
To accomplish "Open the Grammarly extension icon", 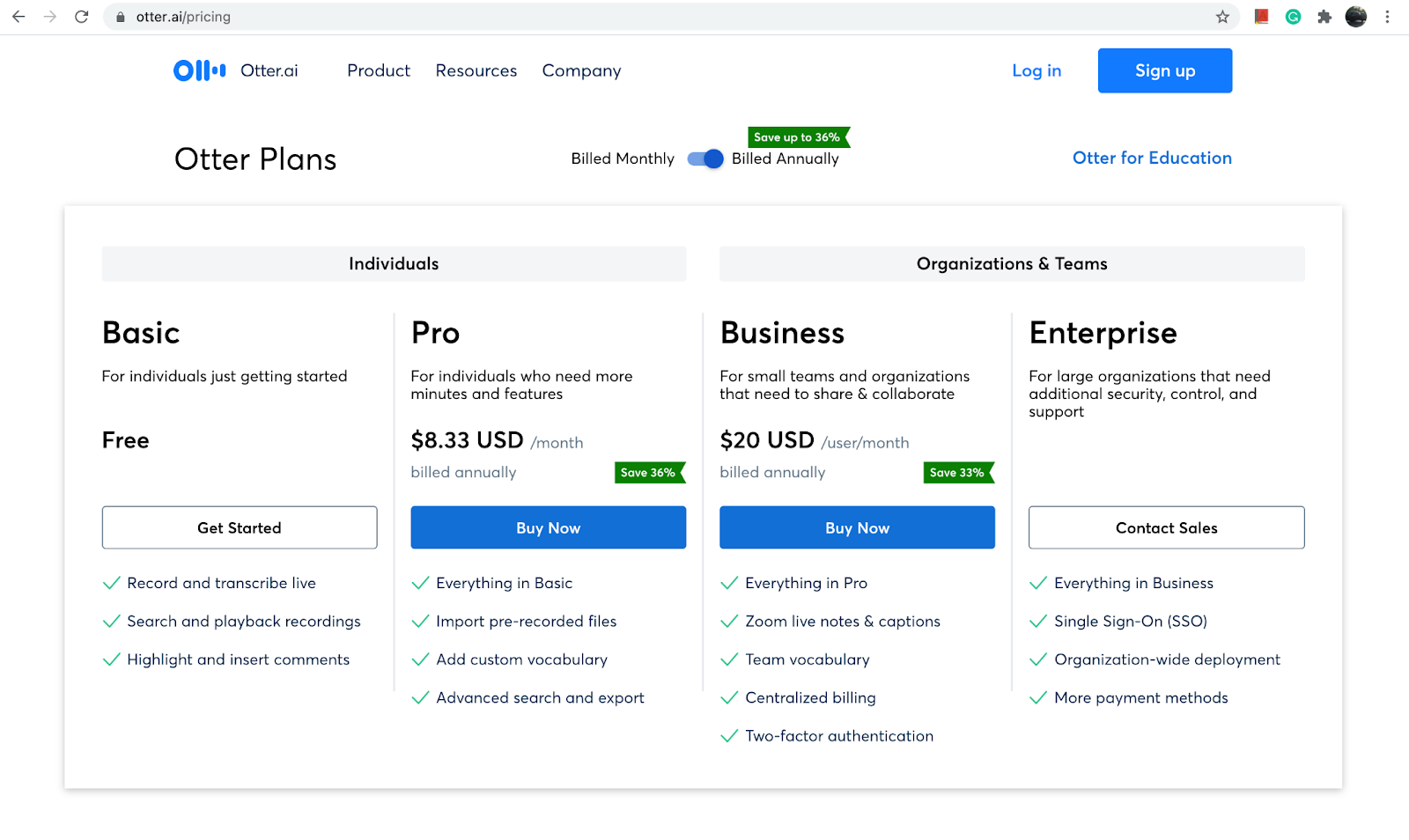I will coord(1293,17).
